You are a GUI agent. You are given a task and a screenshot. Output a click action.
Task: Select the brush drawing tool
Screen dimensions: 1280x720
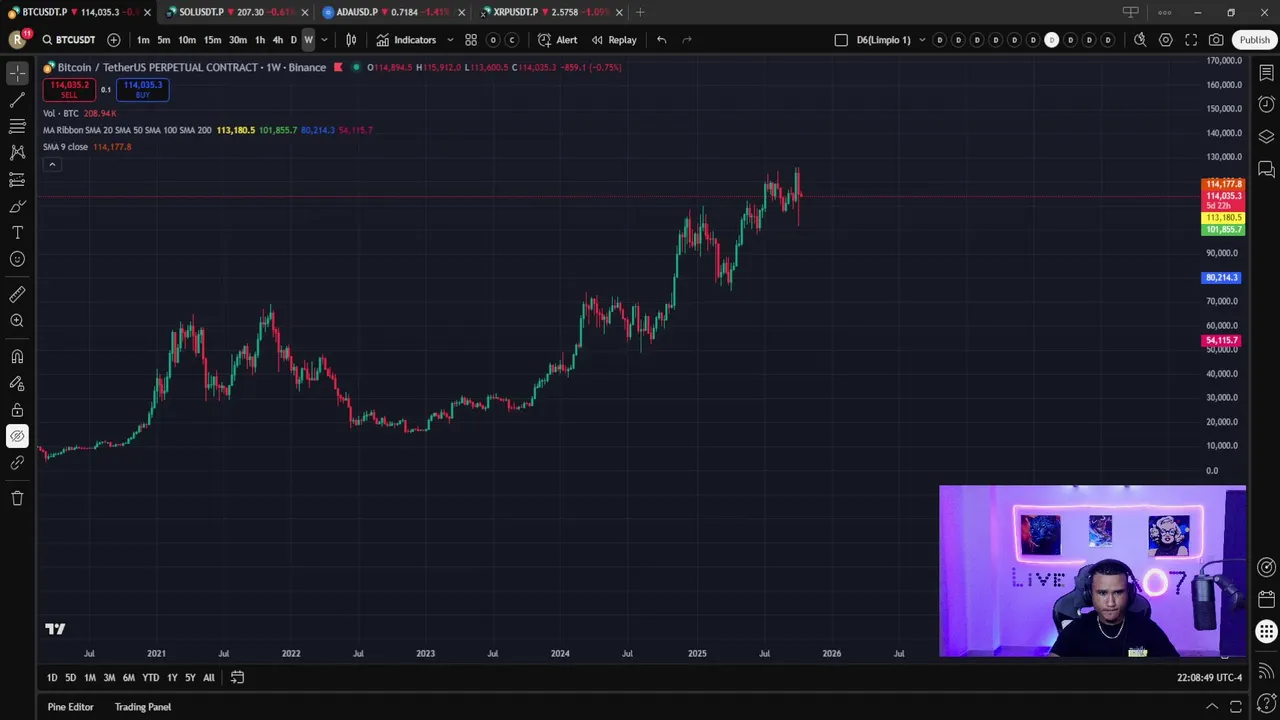pyautogui.click(x=17, y=206)
